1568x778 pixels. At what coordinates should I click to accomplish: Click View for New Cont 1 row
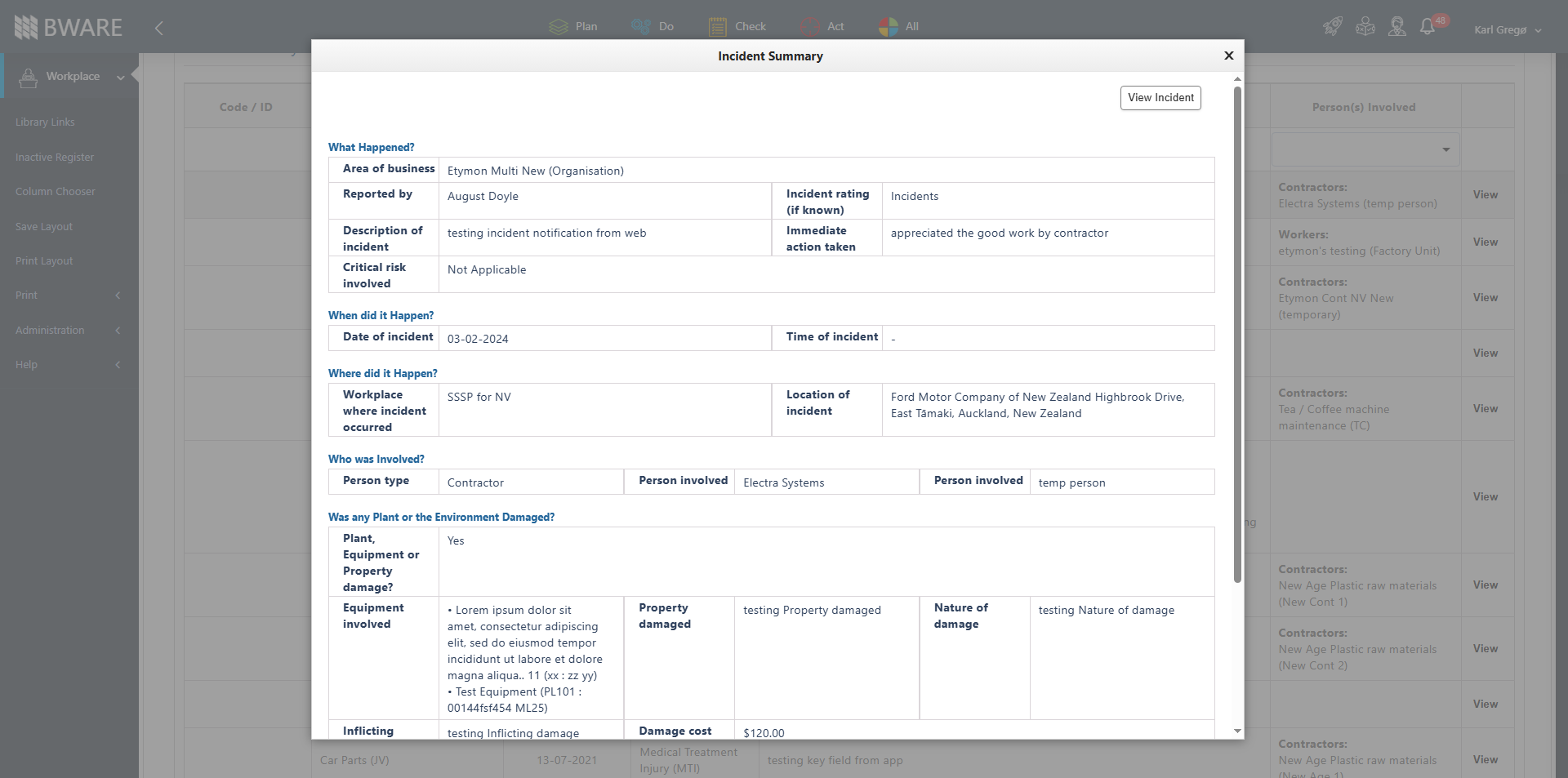tap(1485, 585)
